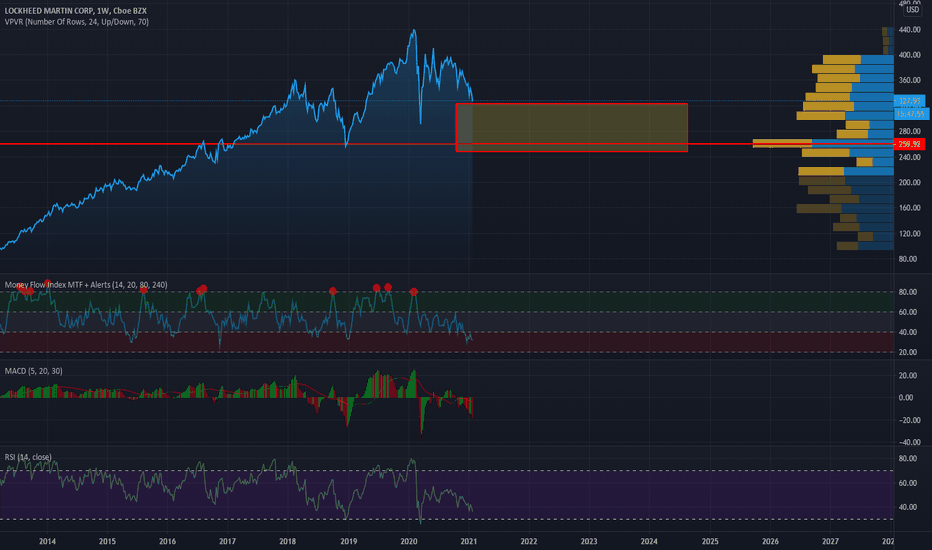Viewport: 932px width, 550px height.
Task: Click the 2027 label on the time axis
Action: coord(830,541)
